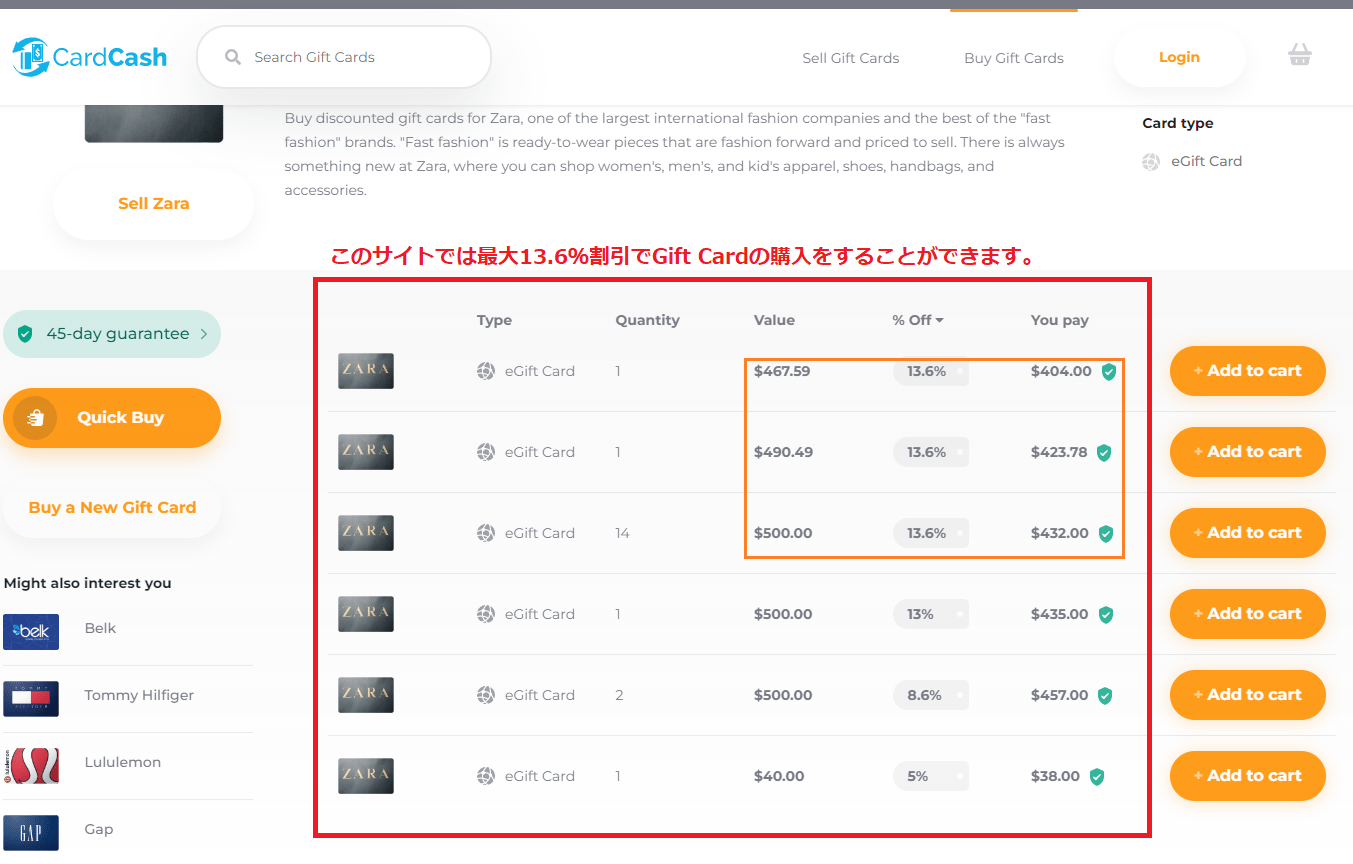Click the Belk brand logo
1353x864 pixels.
tap(31, 632)
